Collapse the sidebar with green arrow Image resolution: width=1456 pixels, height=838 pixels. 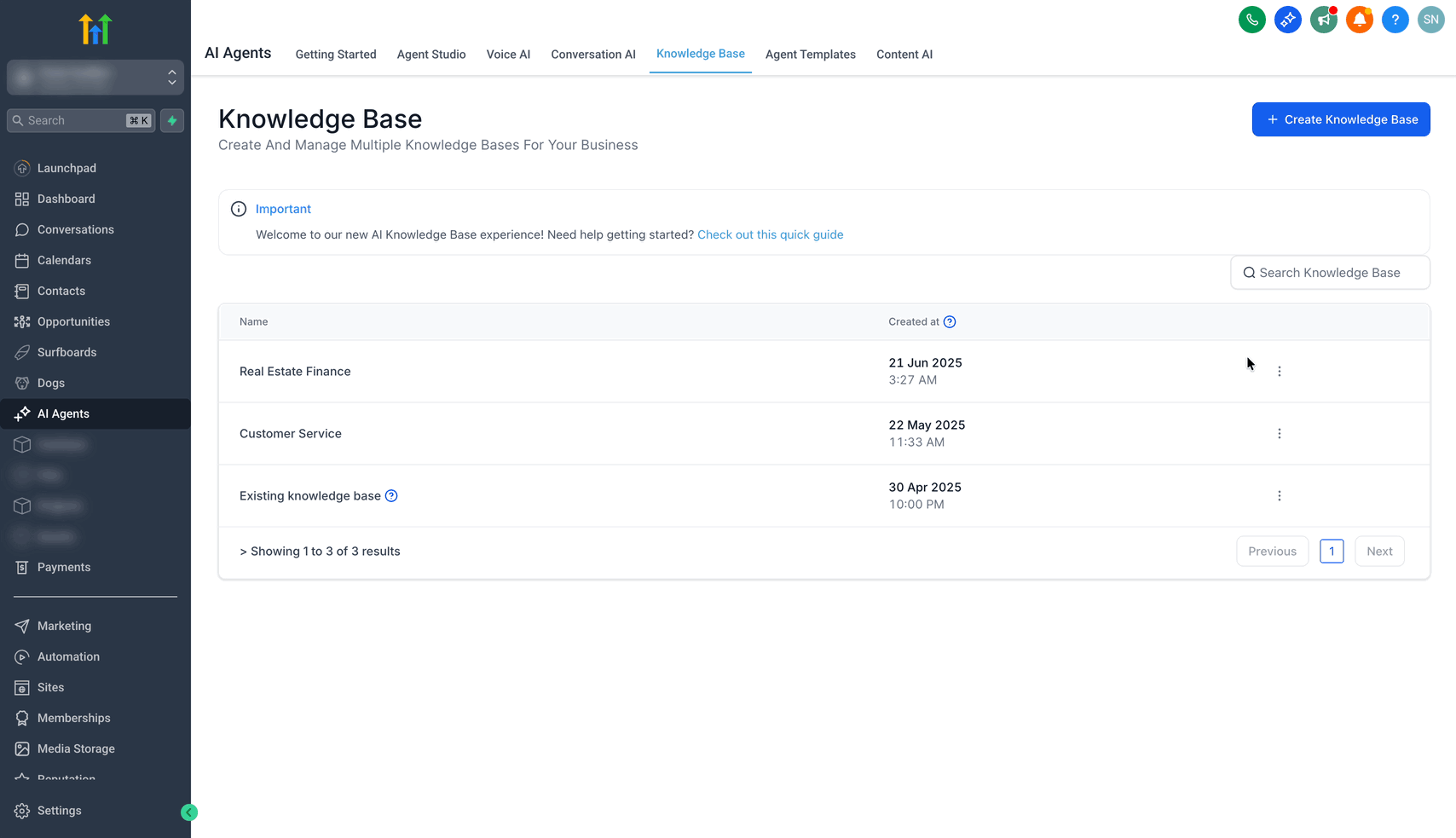189,812
